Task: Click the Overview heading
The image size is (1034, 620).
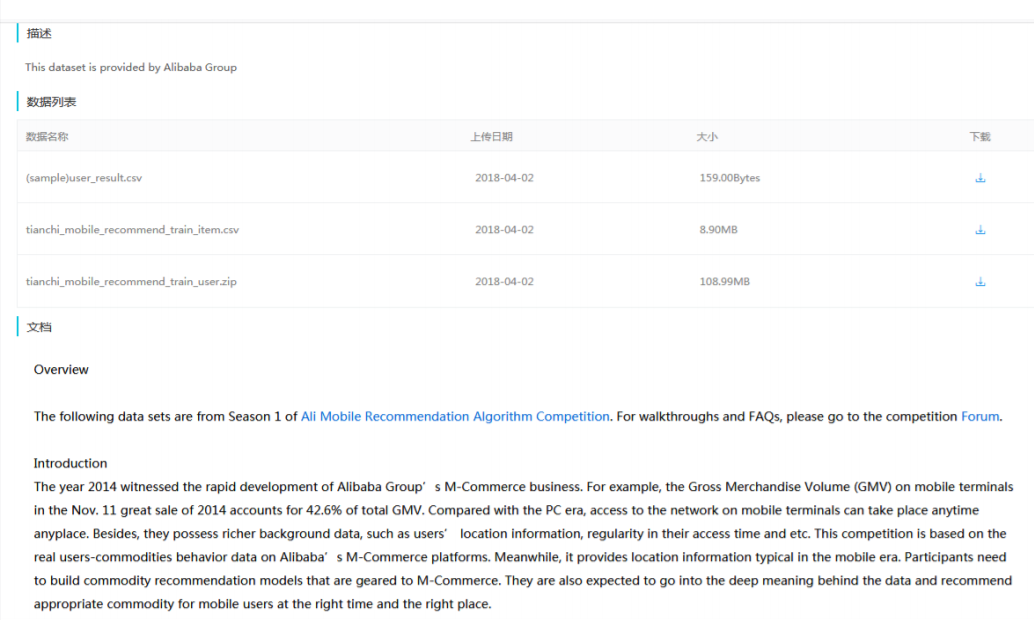Action: [x=61, y=369]
